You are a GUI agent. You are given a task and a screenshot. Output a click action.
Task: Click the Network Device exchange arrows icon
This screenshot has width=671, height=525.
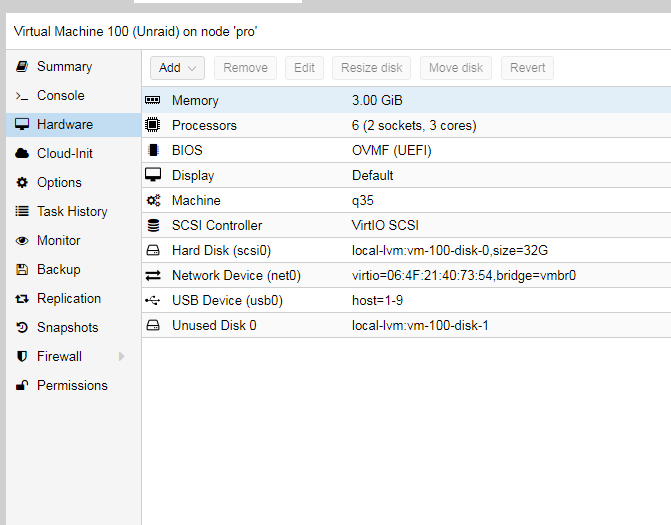(153, 276)
